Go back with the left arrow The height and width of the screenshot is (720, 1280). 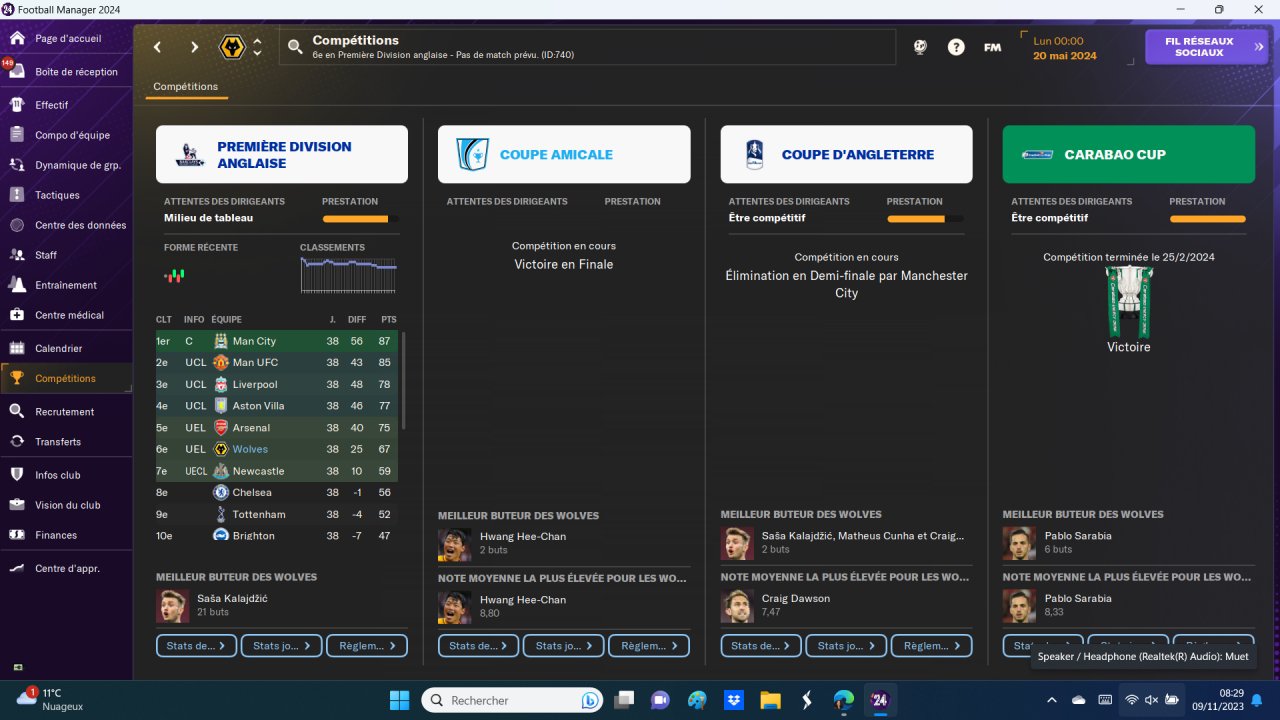pos(157,47)
